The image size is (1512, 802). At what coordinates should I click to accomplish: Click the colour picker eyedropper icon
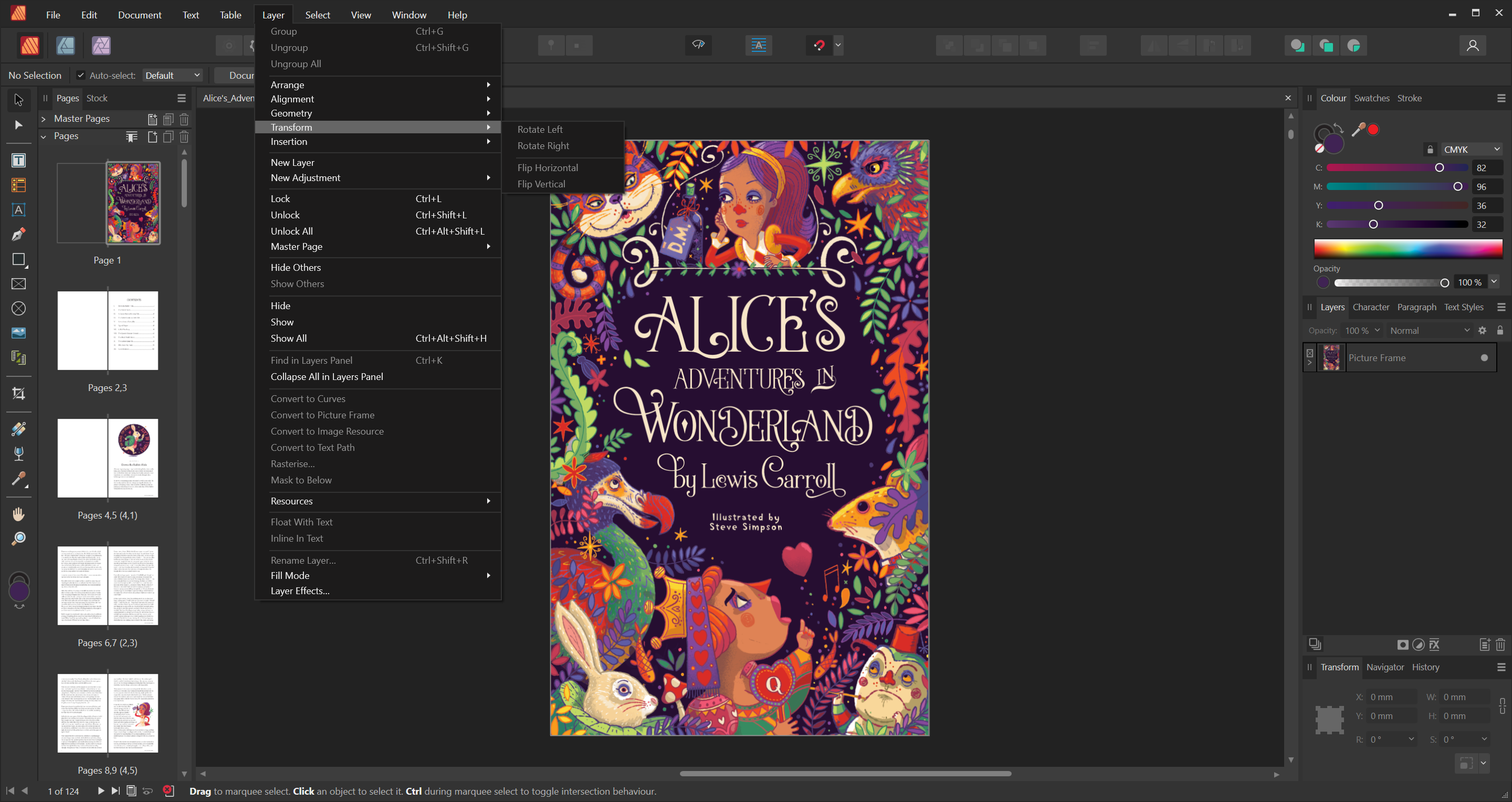tap(1358, 130)
